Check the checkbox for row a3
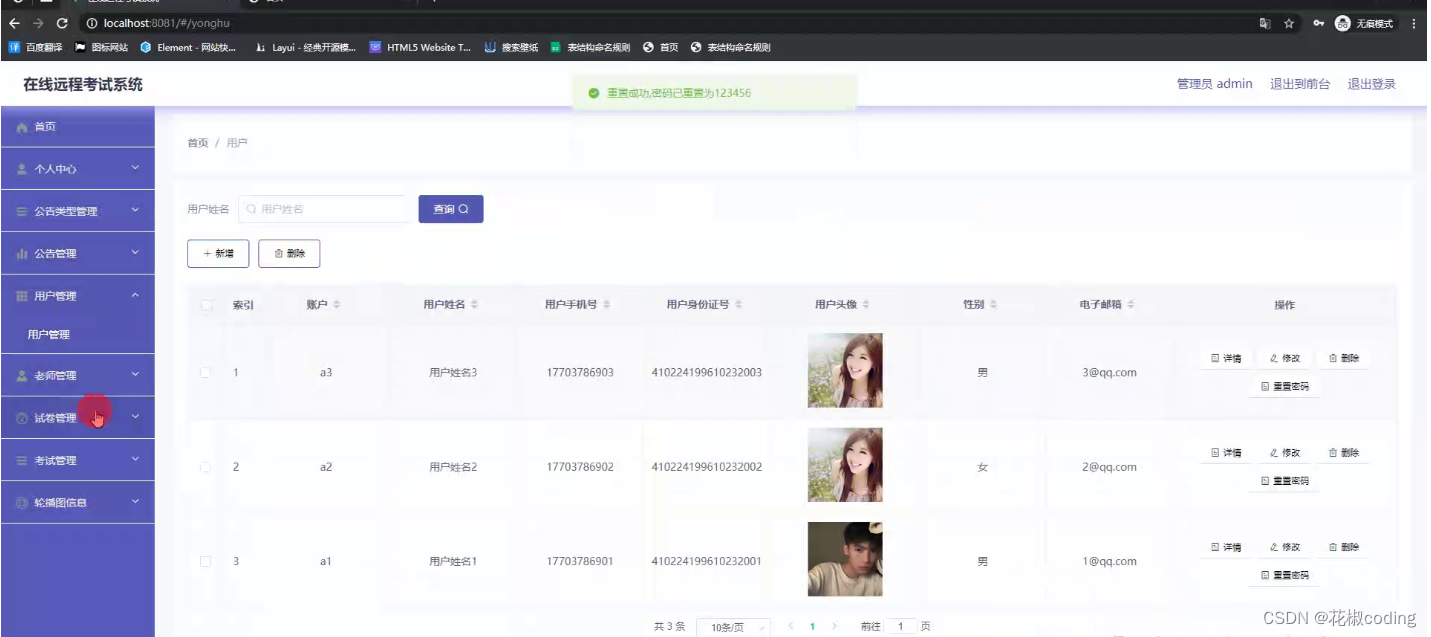The width and height of the screenshot is (1431, 637). [x=206, y=372]
